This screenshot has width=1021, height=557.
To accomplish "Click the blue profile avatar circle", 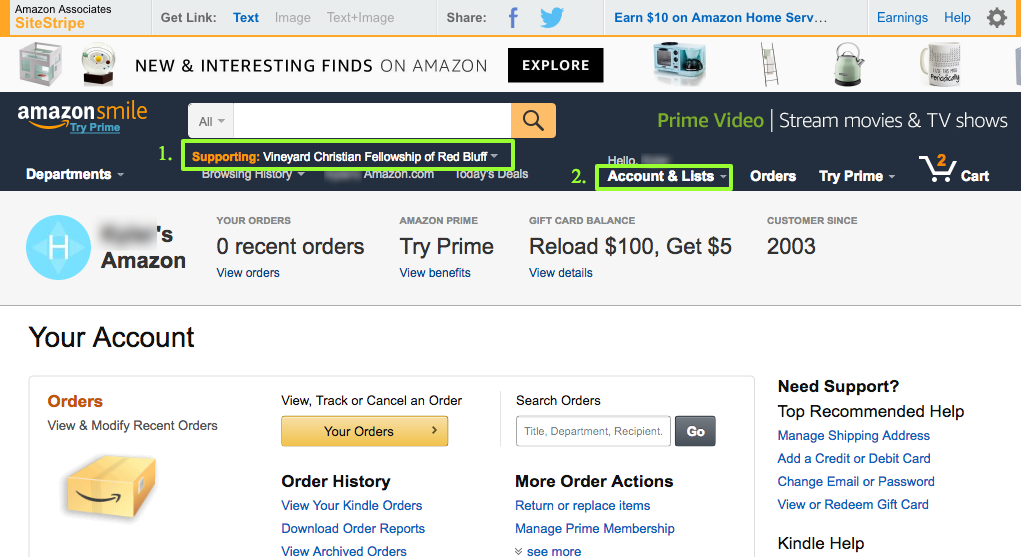I will tap(58, 248).
